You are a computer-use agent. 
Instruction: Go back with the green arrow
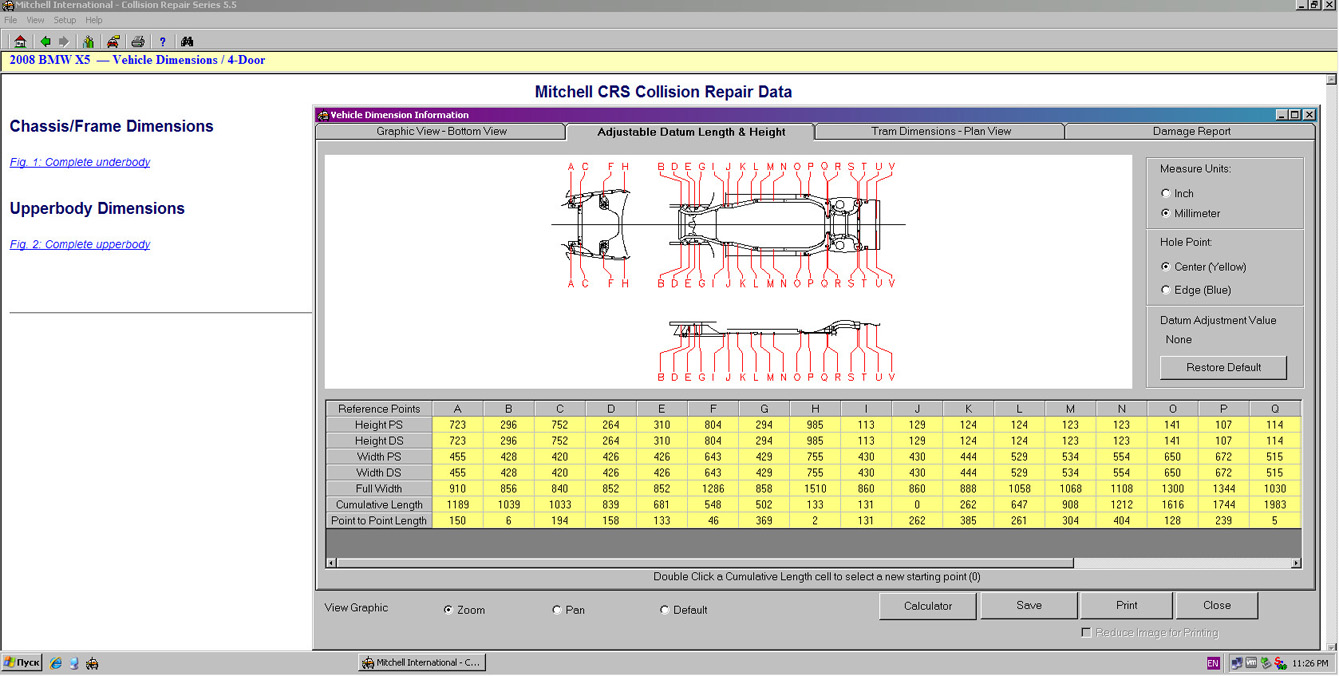point(45,42)
